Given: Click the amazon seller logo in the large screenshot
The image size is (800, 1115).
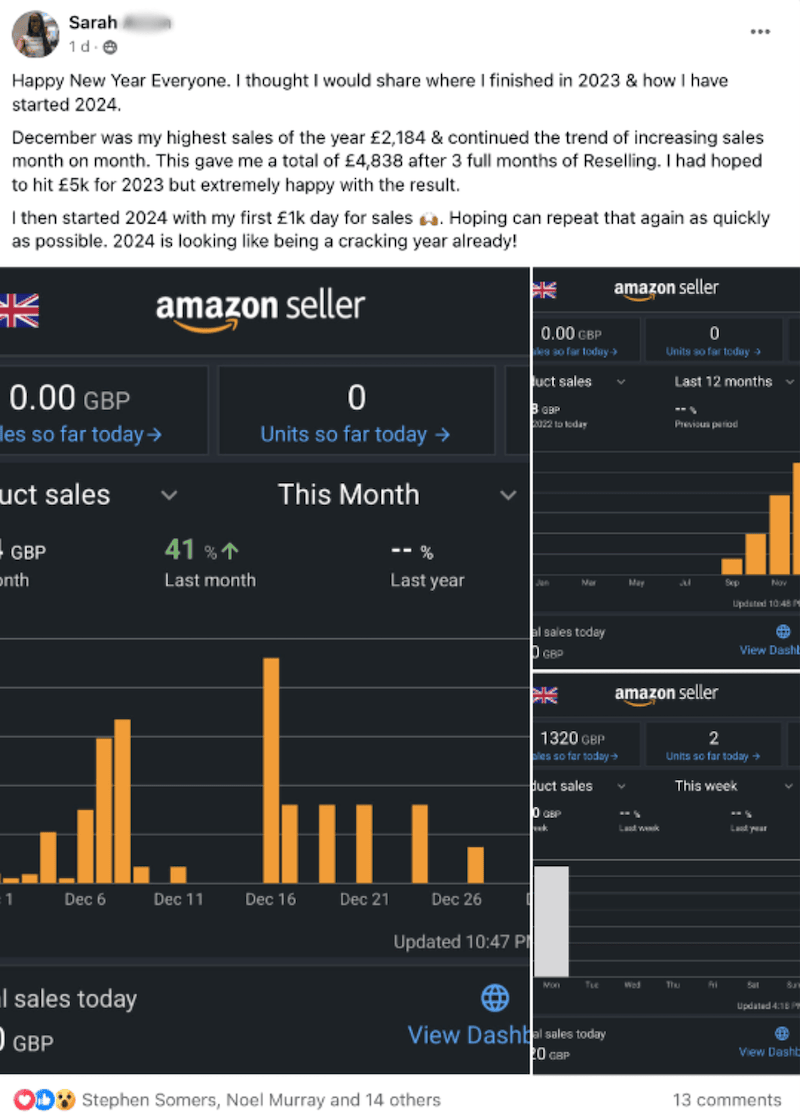Looking at the screenshot, I should pyautogui.click(x=260, y=308).
